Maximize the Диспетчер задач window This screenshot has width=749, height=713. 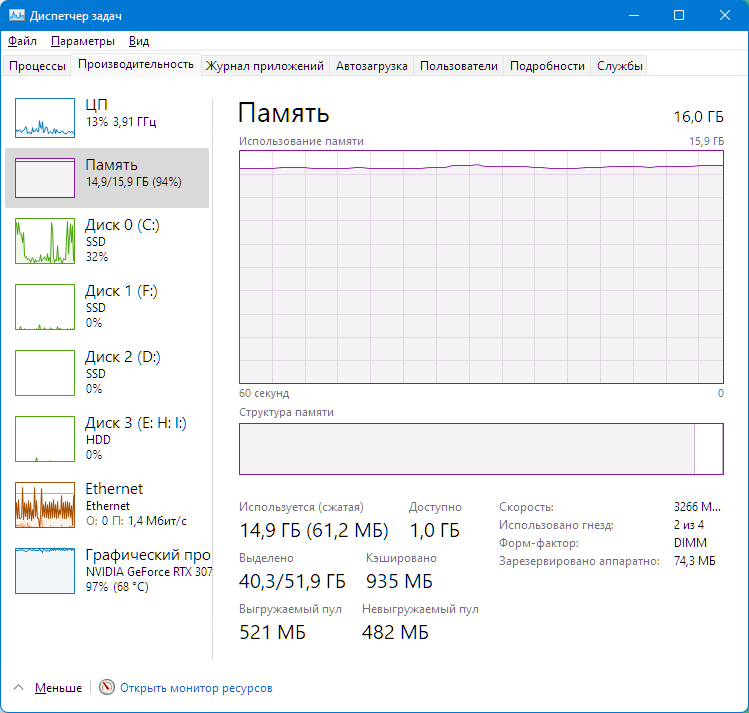tap(679, 15)
